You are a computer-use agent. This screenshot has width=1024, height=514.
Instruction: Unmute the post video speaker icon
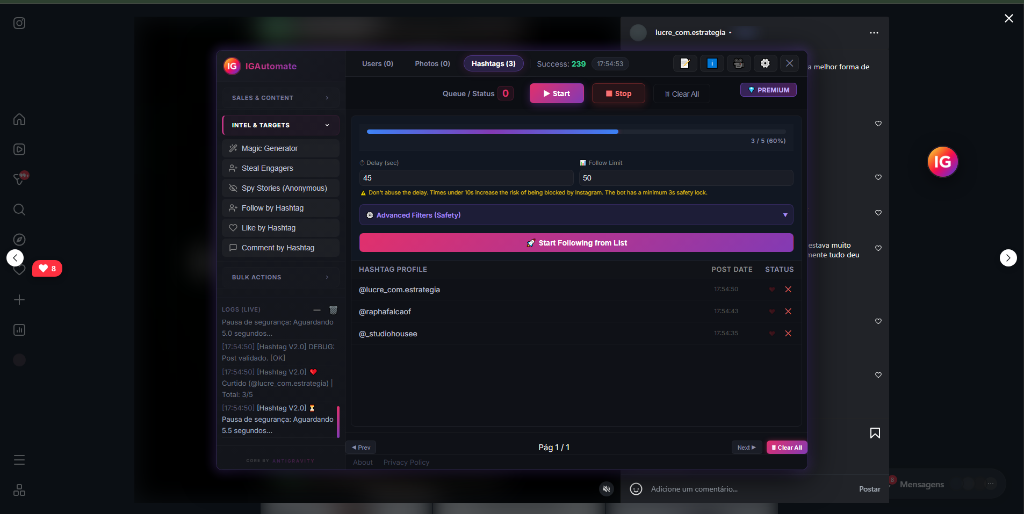click(x=607, y=489)
